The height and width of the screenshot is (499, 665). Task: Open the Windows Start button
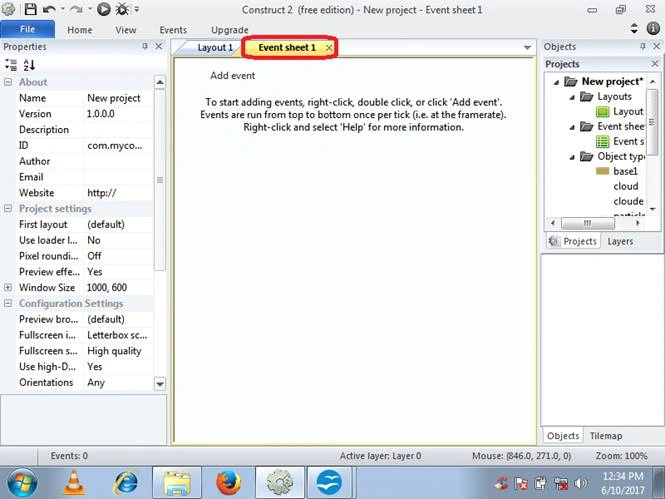(x=22, y=482)
